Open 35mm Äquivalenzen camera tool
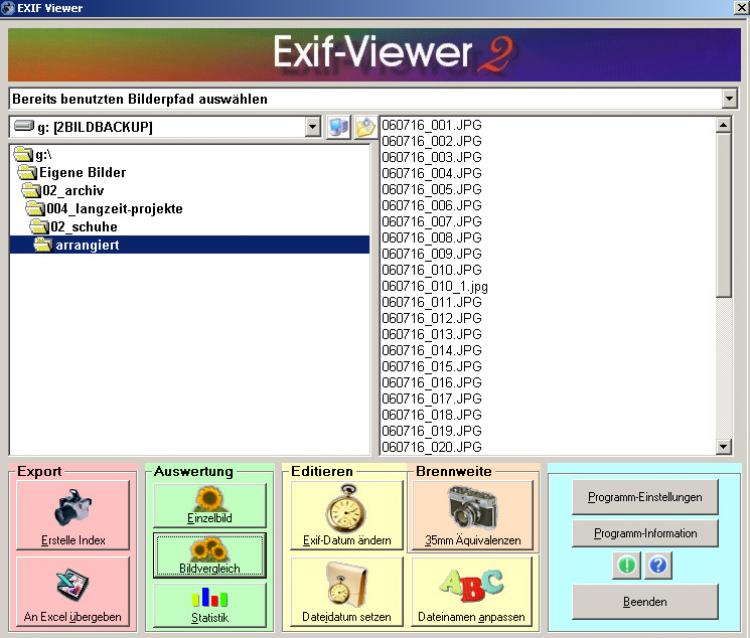Viewport: 750px width, 638px height. (472, 515)
